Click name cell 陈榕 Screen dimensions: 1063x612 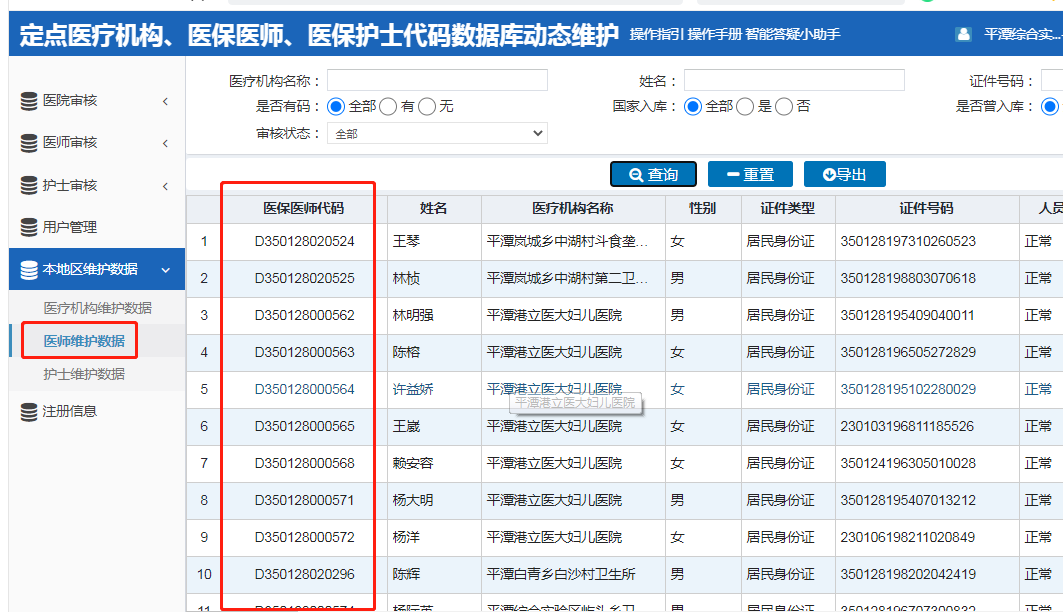pos(407,352)
